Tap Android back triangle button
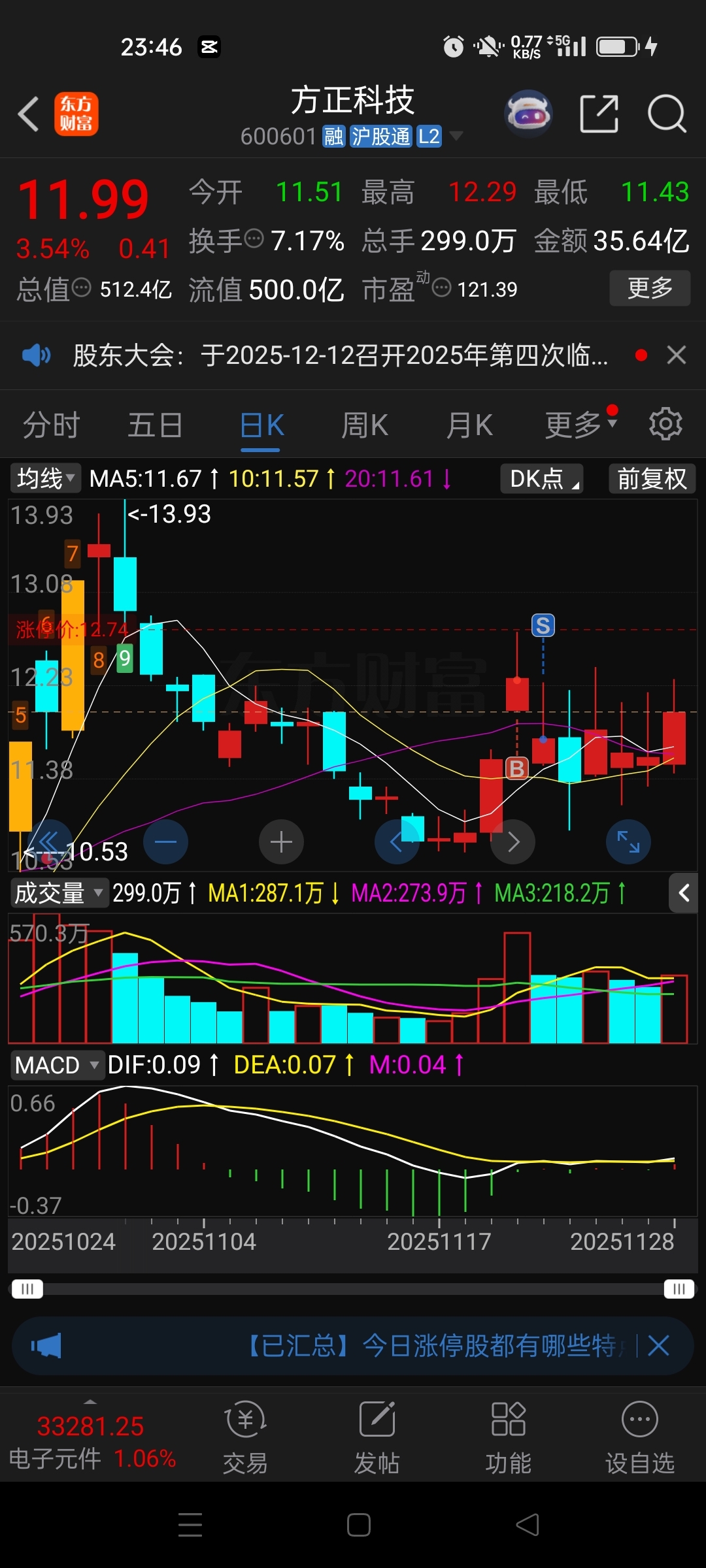The image size is (706, 1568). pos(528,1525)
